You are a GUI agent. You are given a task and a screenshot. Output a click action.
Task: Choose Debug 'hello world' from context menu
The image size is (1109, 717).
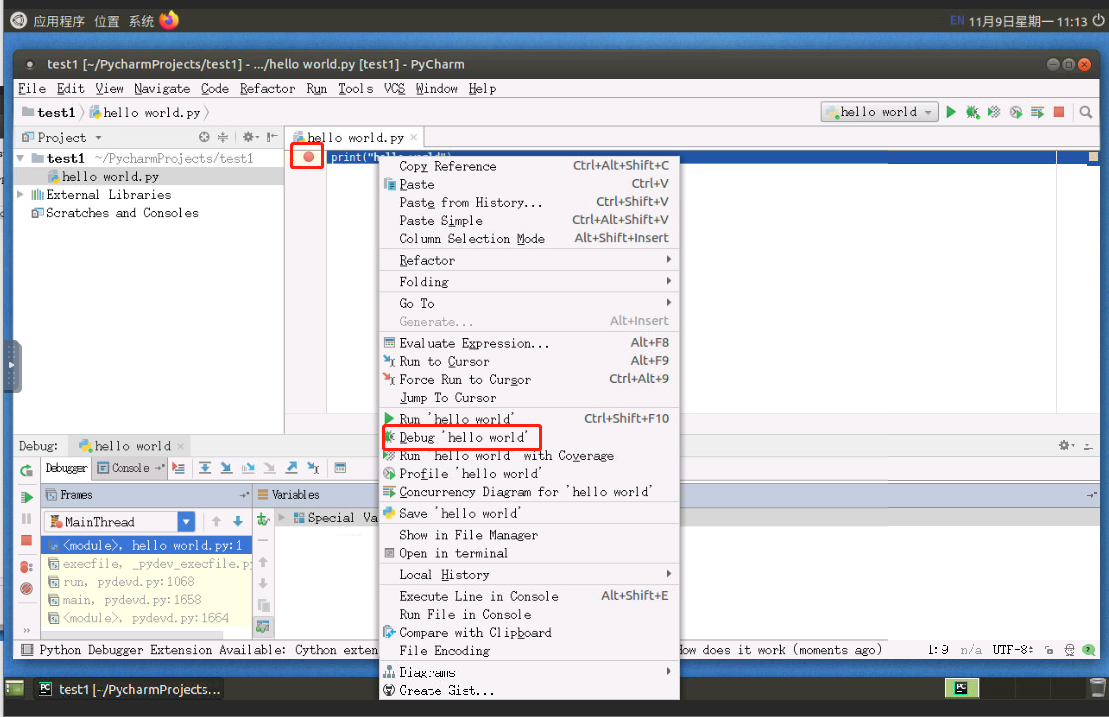[x=529, y=437]
